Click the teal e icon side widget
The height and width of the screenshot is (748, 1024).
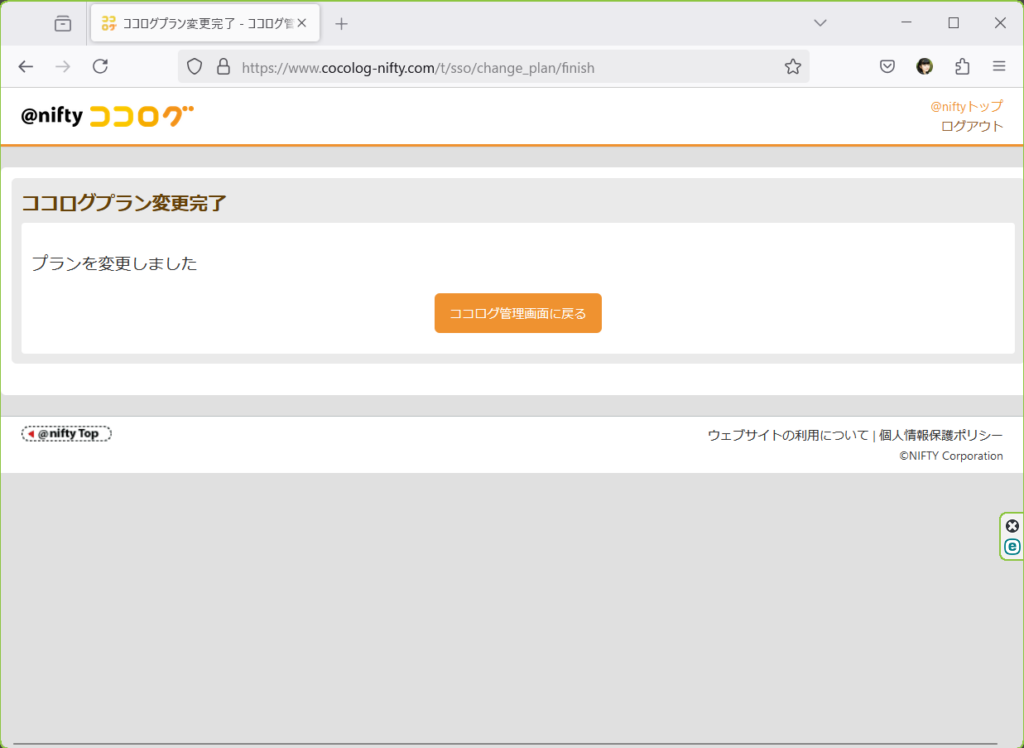pyautogui.click(x=1012, y=546)
